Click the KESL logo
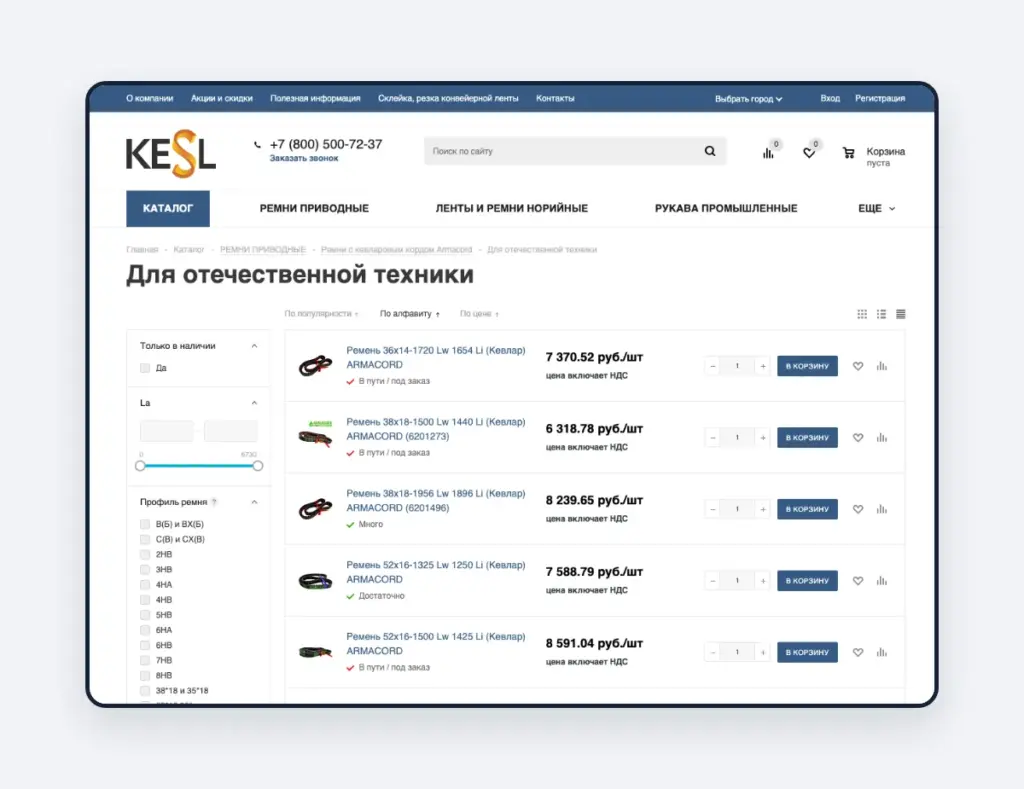Screen dimensions: 1024x789 pyautogui.click(x=170, y=154)
